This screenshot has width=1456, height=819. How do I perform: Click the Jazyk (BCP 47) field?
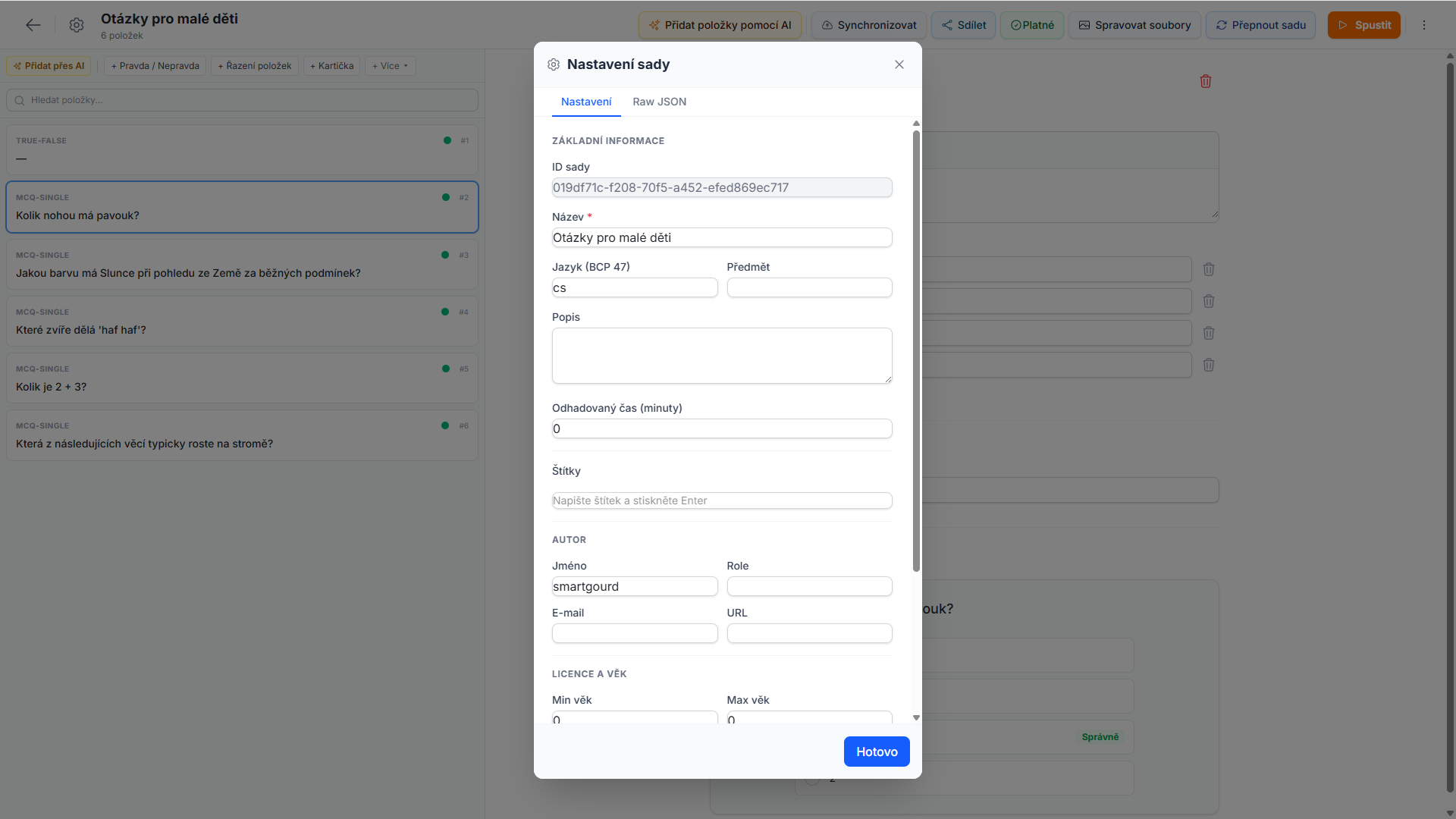point(635,287)
